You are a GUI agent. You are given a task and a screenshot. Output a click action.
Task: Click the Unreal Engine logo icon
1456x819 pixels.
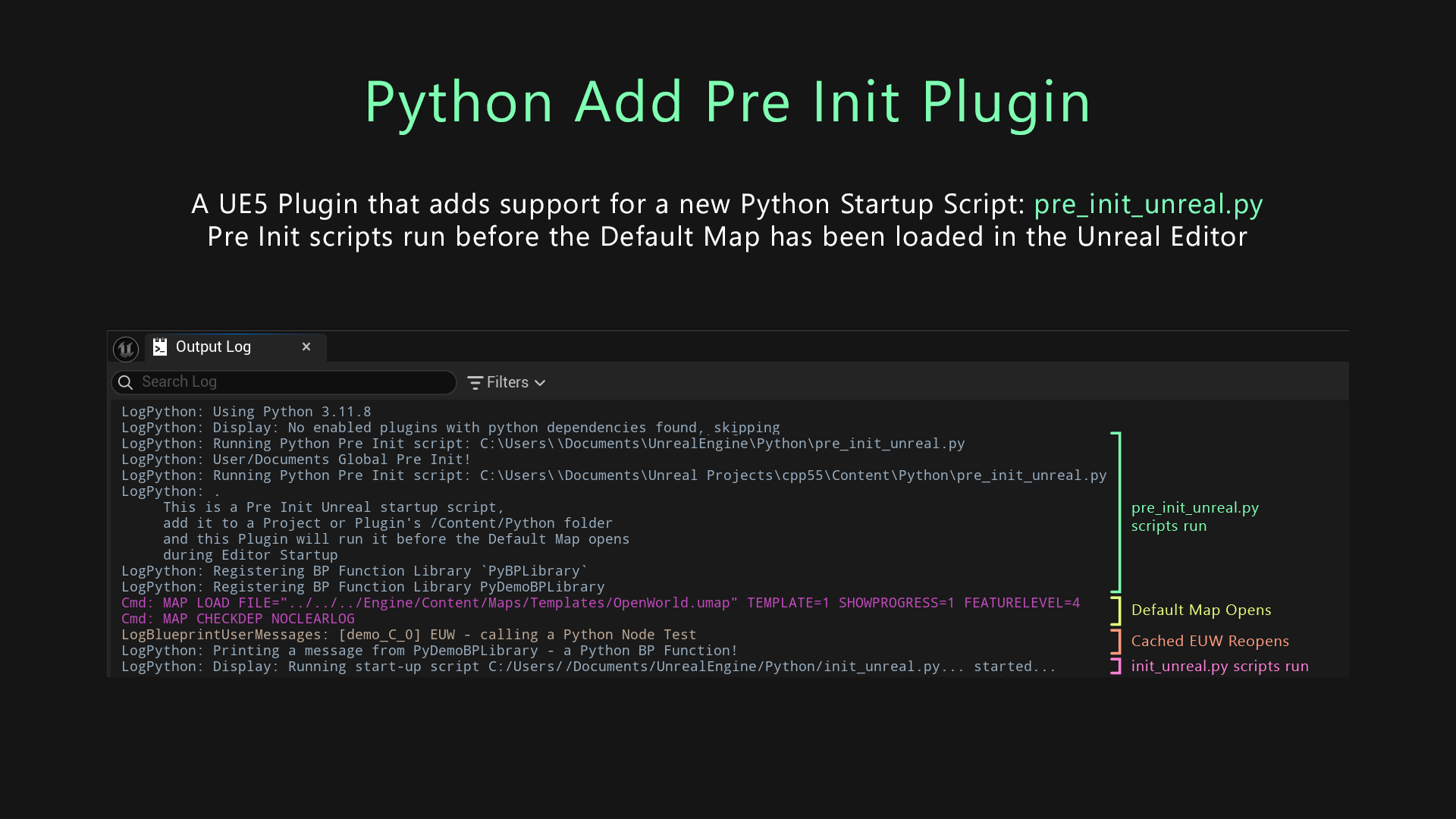126,349
